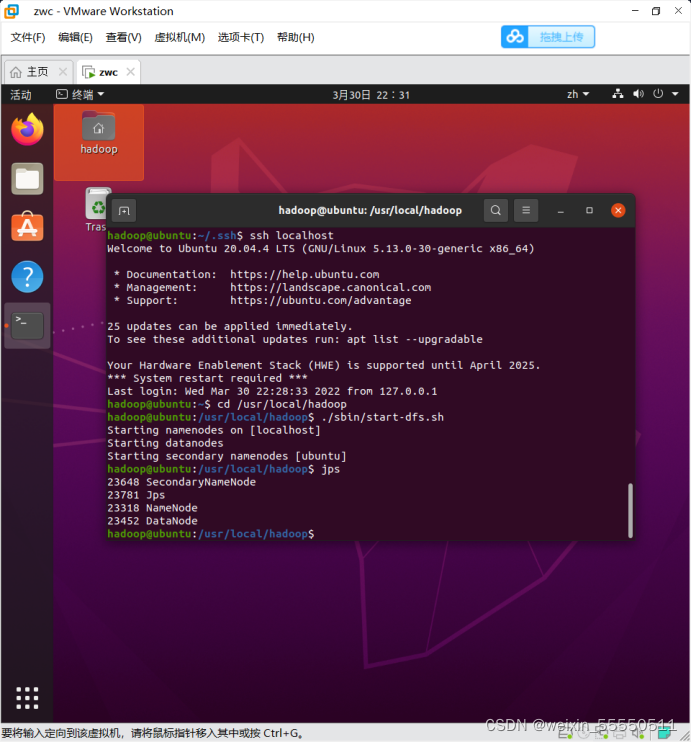This screenshot has width=692, height=742.
Task: Open the 帮助(H) menu
Action: coord(296,37)
